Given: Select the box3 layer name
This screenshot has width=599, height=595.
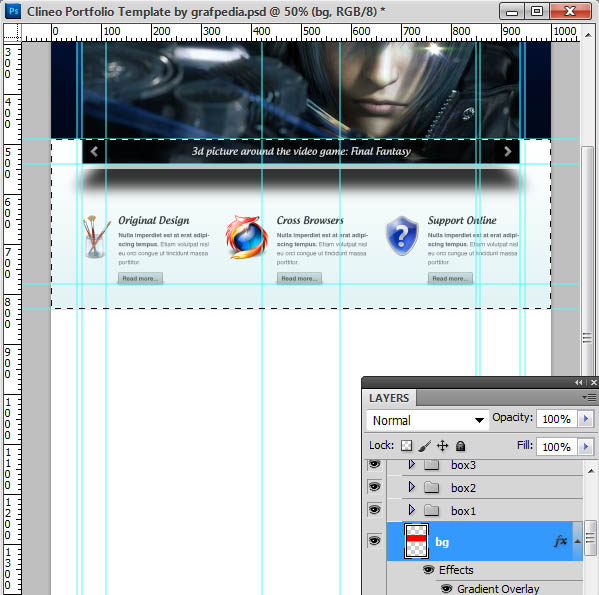Looking at the screenshot, I should click(463, 465).
